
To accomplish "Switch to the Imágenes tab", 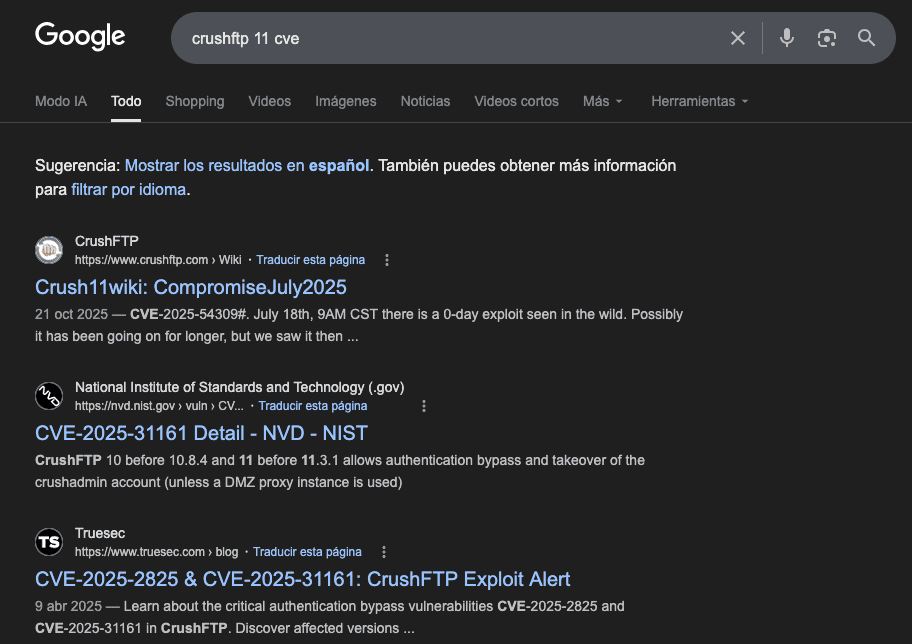I will (345, 101).
